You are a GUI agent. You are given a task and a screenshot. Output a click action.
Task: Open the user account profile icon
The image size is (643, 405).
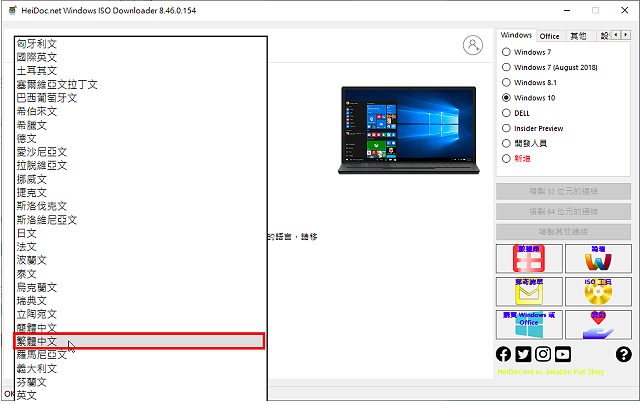pos(473,45)
